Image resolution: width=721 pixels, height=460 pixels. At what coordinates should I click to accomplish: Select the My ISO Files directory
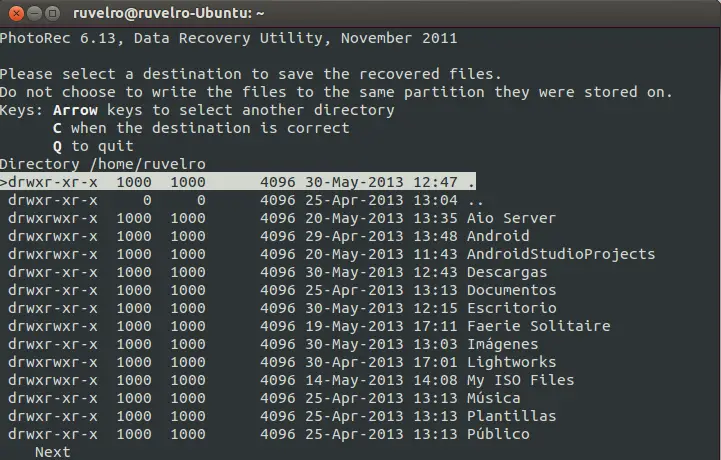point(291,380)
